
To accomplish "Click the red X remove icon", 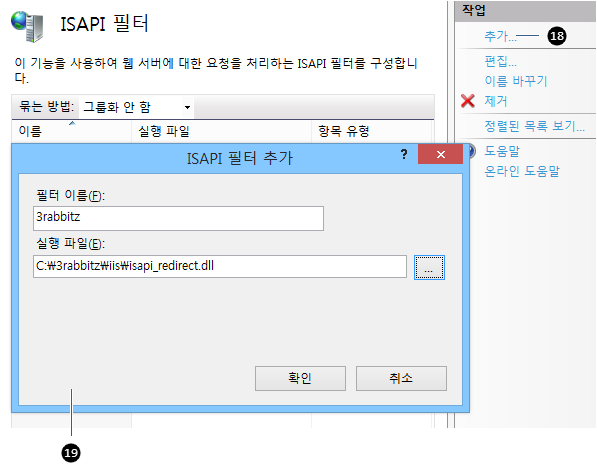I will coord(468,101).
